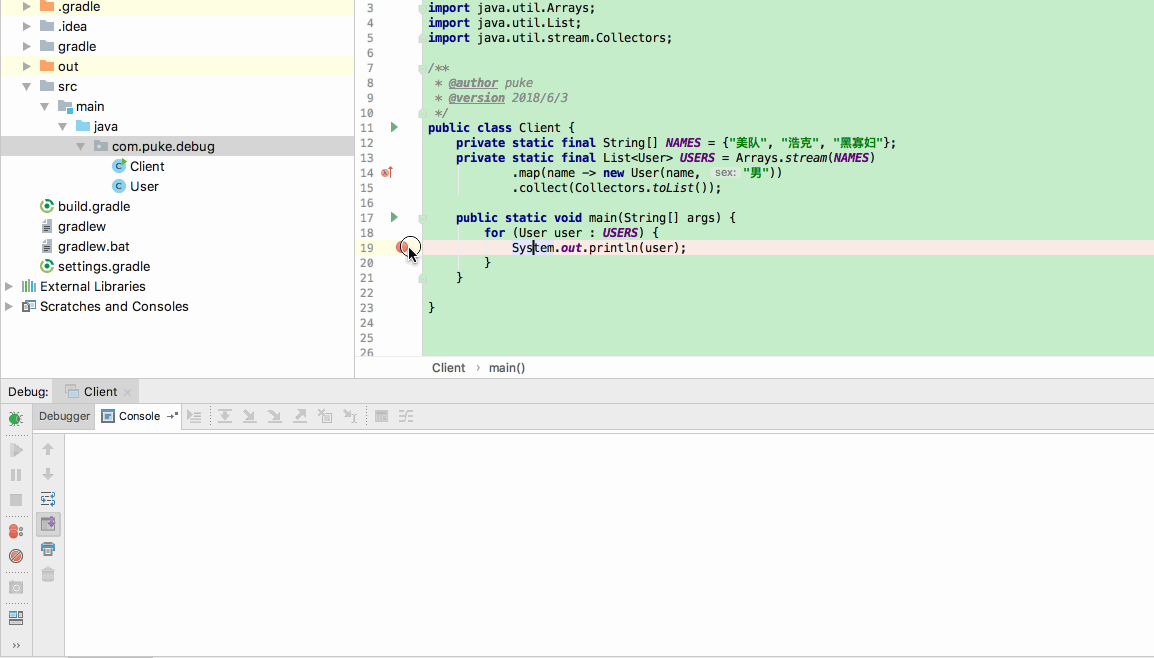Toggle Use Soft Wraps in console
Screen dimensions: 1154x658
pyautogui.click(x=47, y=499)
